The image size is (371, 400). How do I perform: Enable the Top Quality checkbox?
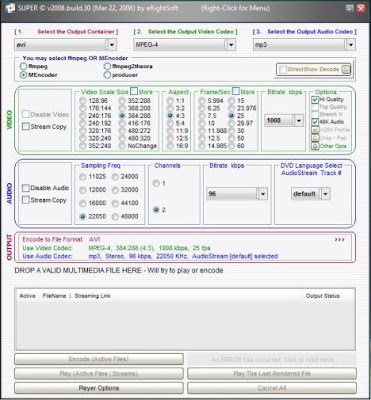(315, 107)
